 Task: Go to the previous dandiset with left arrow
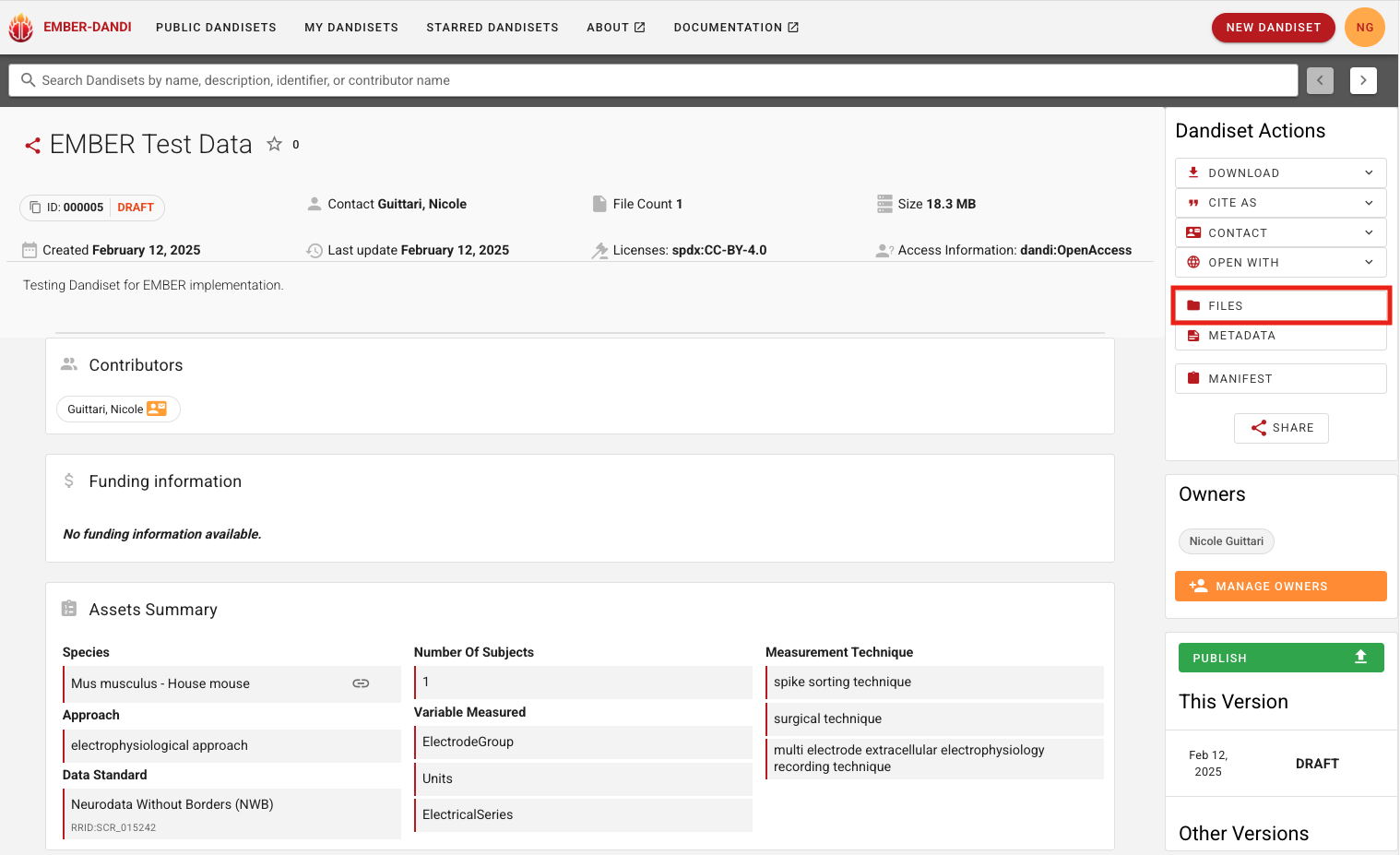(x=1320, y=80)
